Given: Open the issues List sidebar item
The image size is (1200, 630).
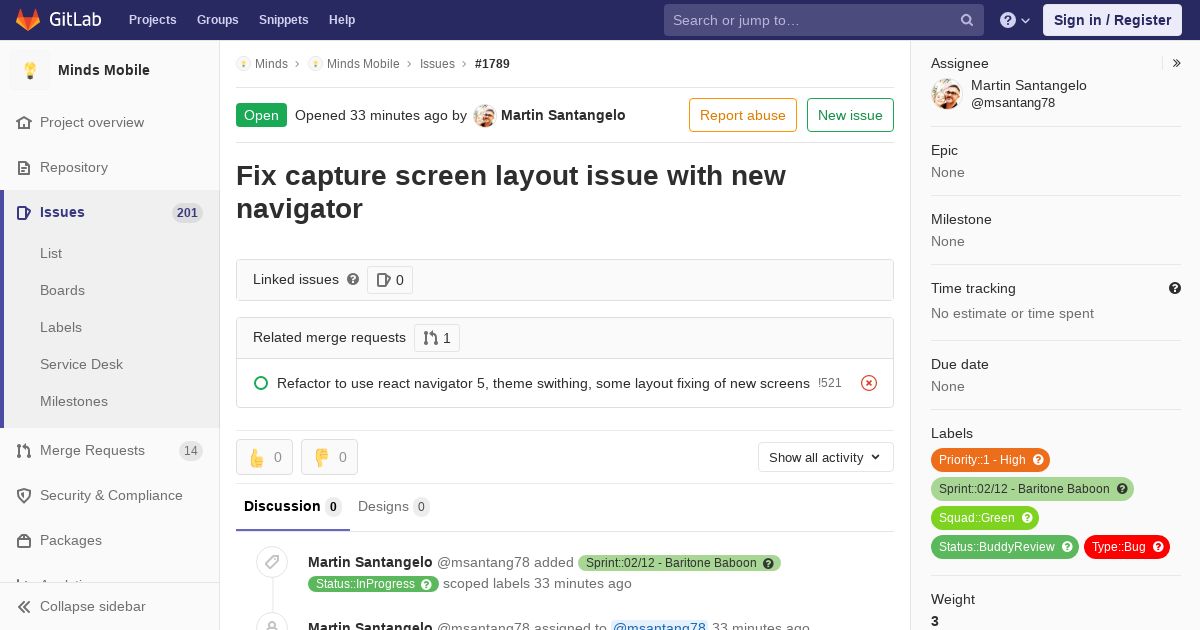Looking at the screenshot, I should click(51, 253).
